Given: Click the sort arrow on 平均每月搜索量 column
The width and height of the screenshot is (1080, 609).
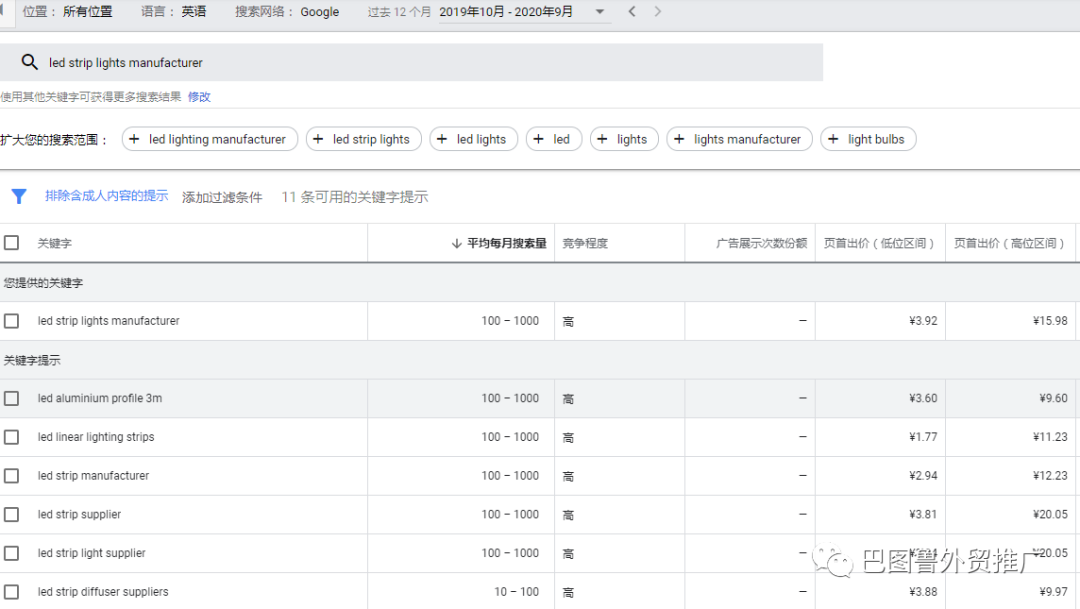Looking at the screenshot, I should coord(455,243).
